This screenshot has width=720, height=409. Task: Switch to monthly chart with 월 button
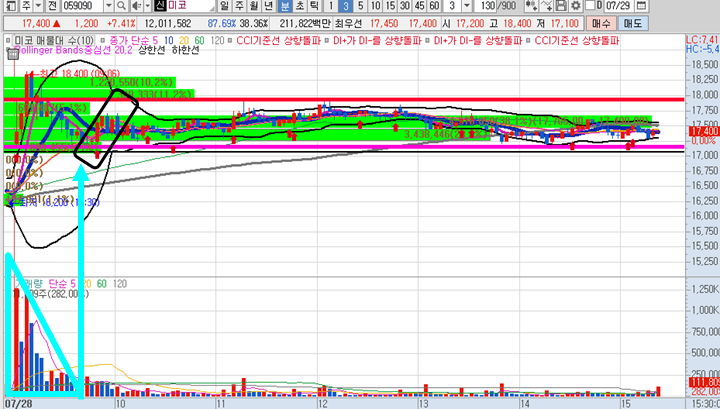254,6
